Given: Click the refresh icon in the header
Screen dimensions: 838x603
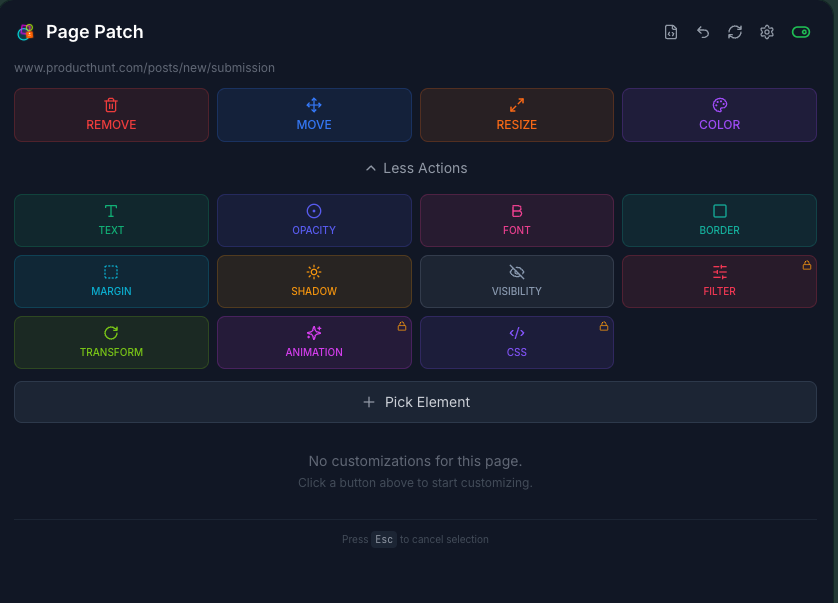Looking at the screenshot, I should (735, 31).
